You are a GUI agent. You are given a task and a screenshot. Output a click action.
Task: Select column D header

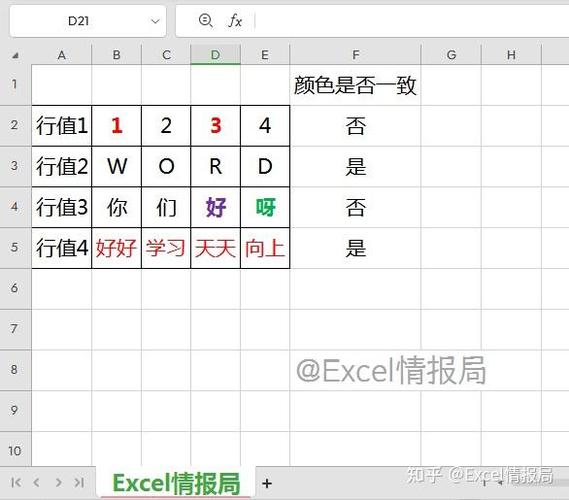[x=216, y=55]
